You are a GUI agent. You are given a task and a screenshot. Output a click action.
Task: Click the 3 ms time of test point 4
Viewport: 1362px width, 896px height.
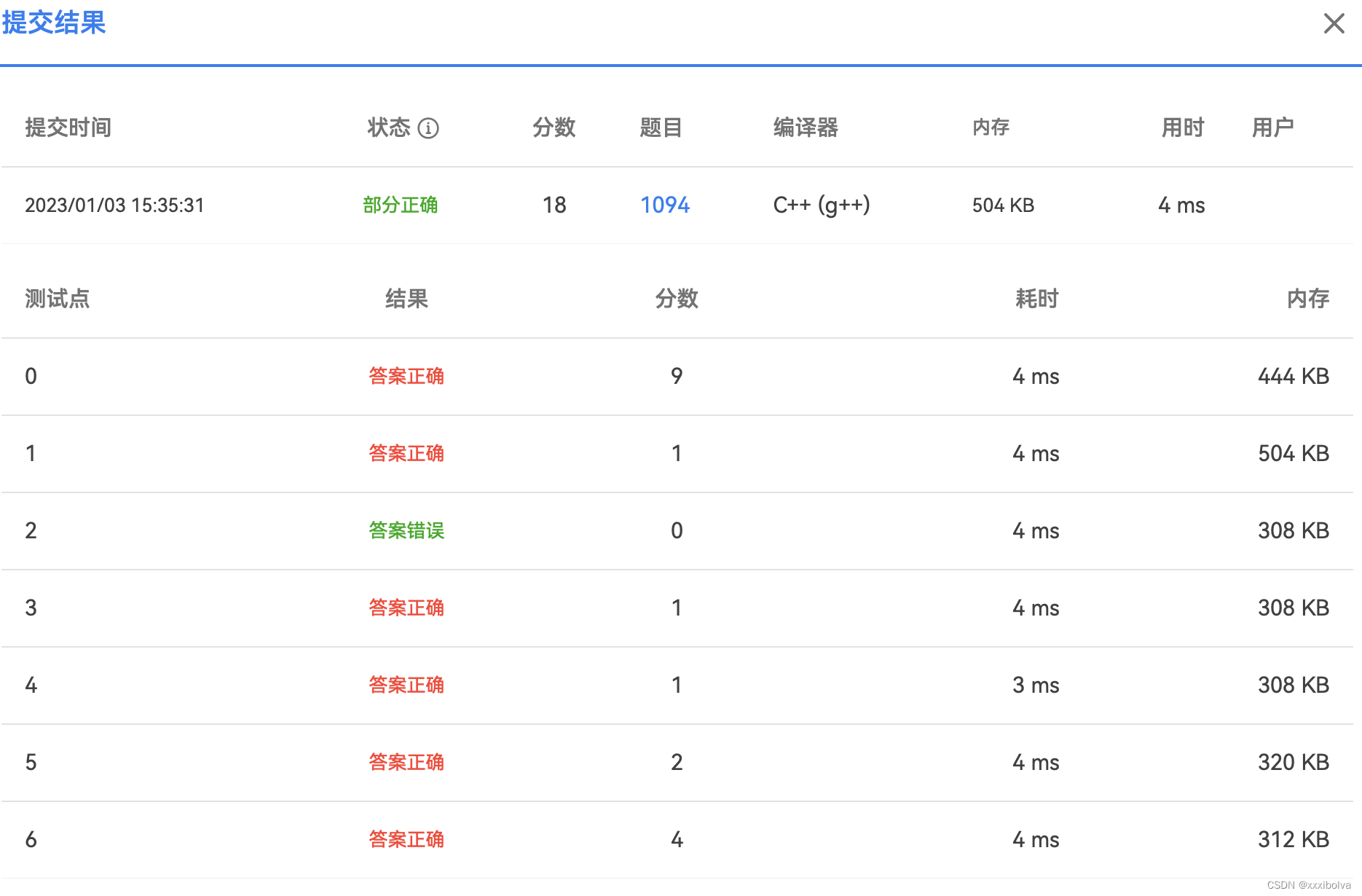click(1036, 685)
